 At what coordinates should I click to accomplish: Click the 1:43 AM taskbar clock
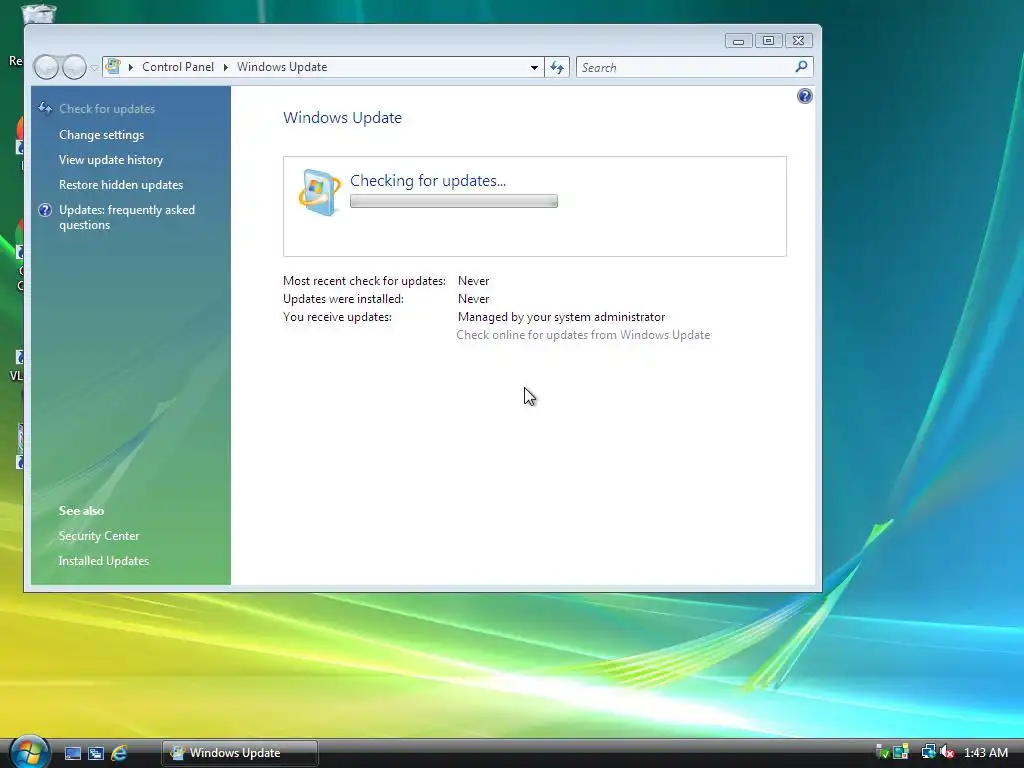(985, 752)
